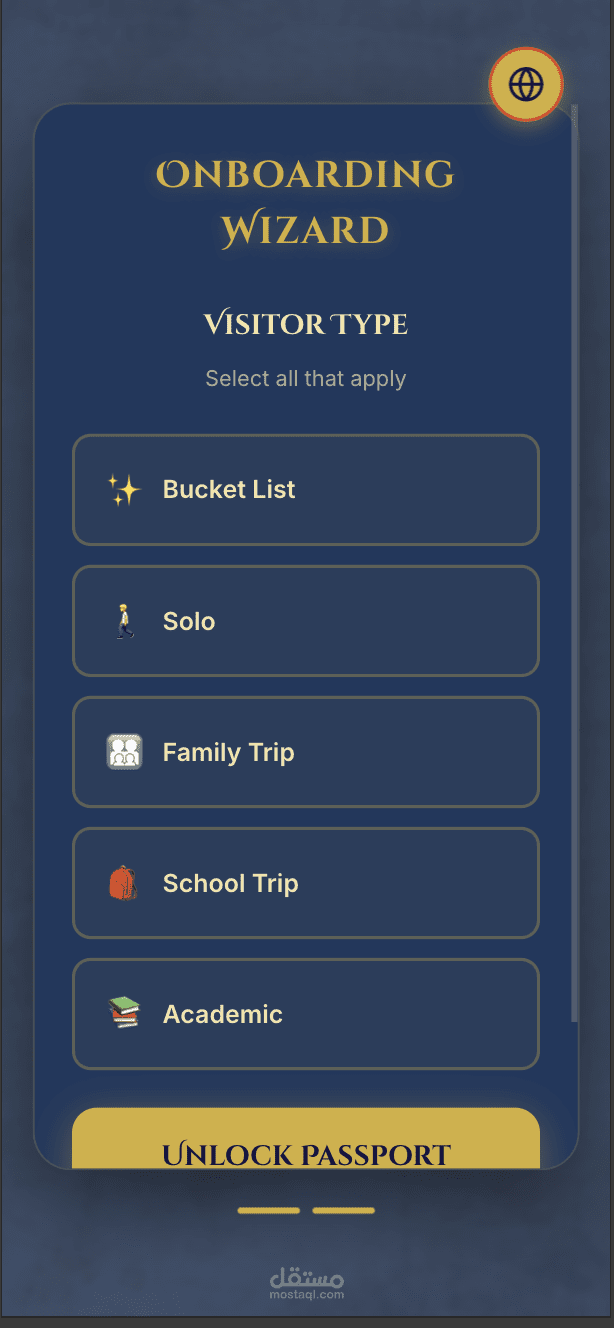Open the mostaql.com link text
The width and height of the screenshot is (614, 1328).
click(306, 1294)
